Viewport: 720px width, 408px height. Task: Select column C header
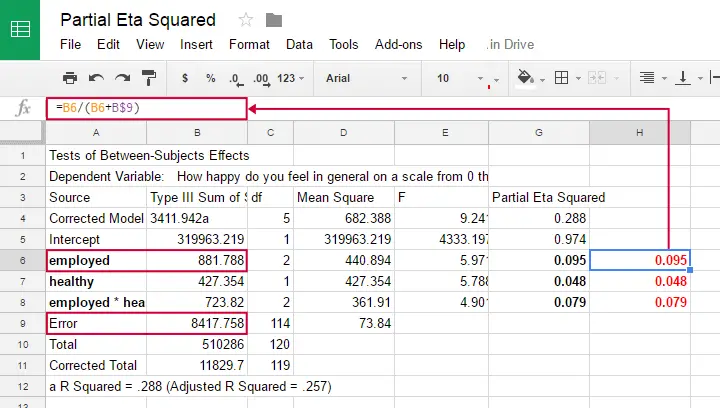coord(270,133)
